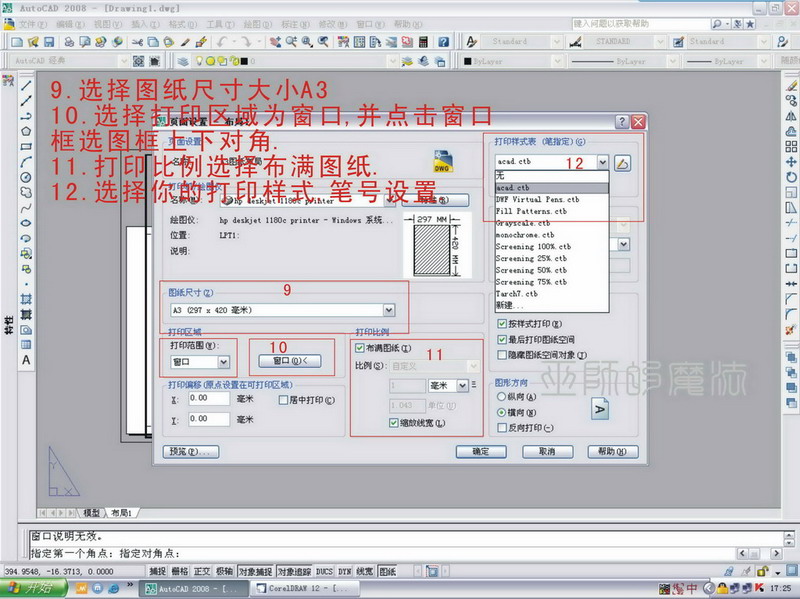The height and width of the screenshot is (599, 800).
Task: Enable the 居中打印 center plot checkbox
Action: click(x=283, y=400)
